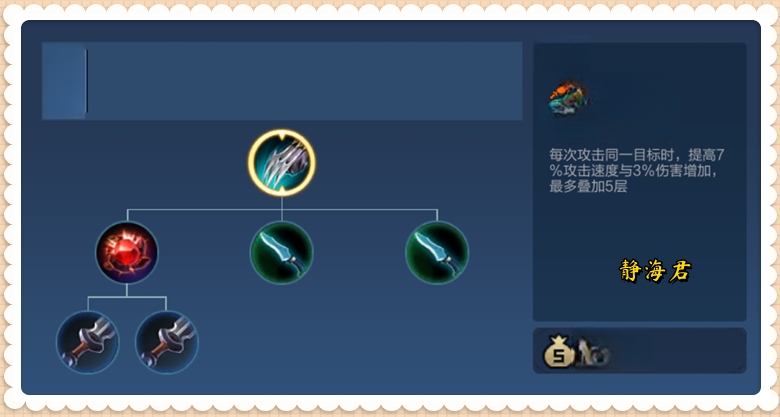Click empty area of the price bar
The image size is (780, 417).
(x=679, y=351)
